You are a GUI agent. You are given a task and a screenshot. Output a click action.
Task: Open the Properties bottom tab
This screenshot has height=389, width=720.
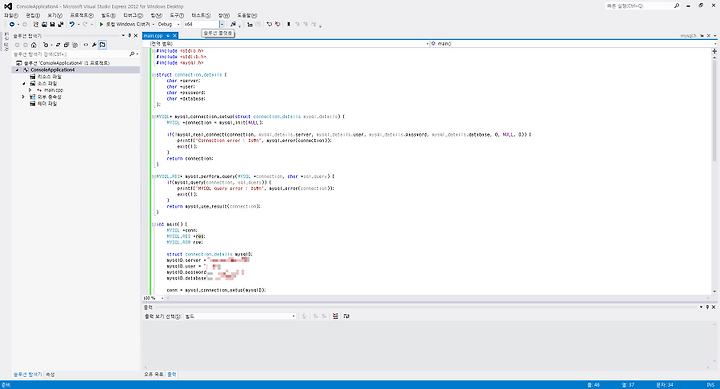click(50, 374)
